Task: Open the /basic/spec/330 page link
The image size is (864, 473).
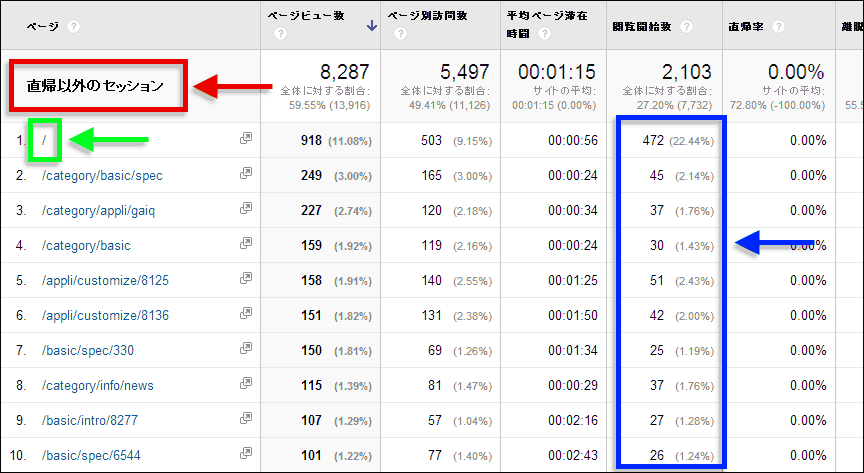Action: tap(89, 350)
